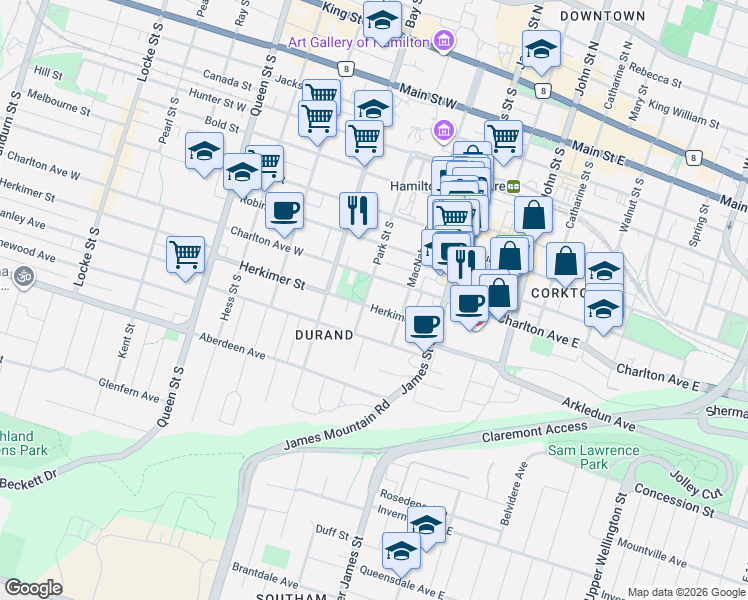The height and width of the screenshot is (600, 748).
Task: Click the café marker above Charlton Ave E
Action: (x=469, y=305)
